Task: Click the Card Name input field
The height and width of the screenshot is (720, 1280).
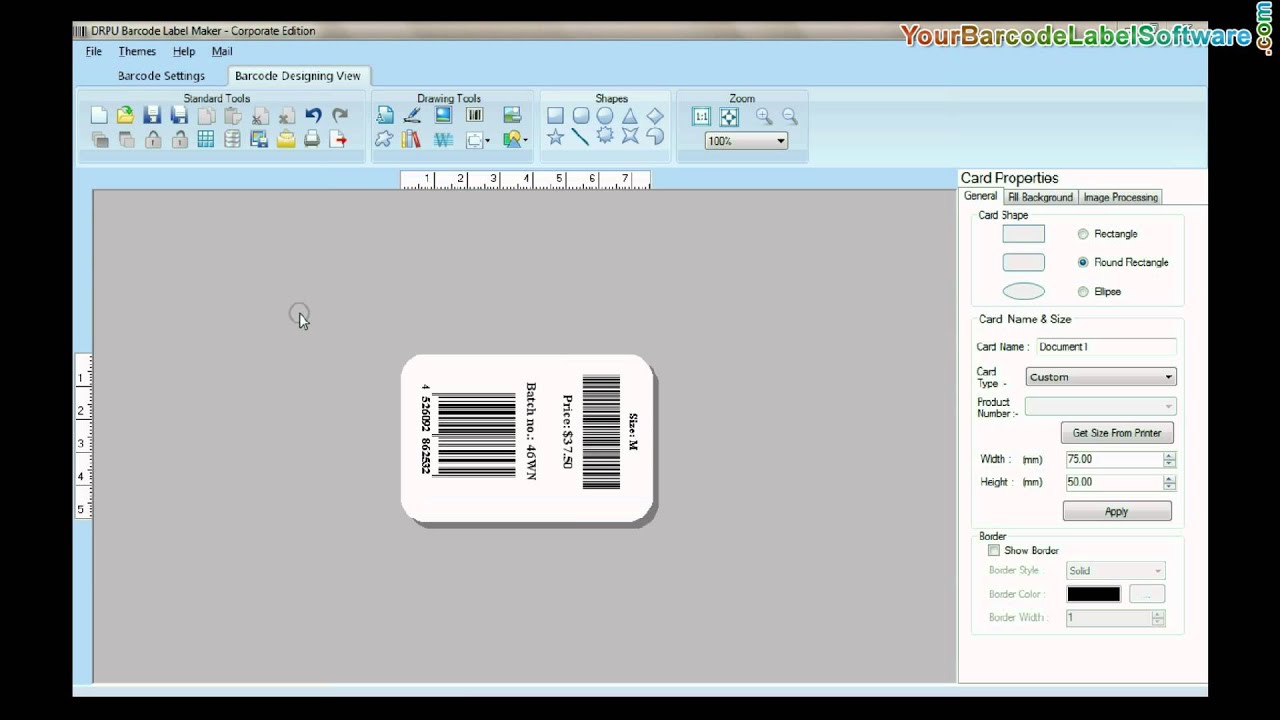Action: click(1105, 347)
